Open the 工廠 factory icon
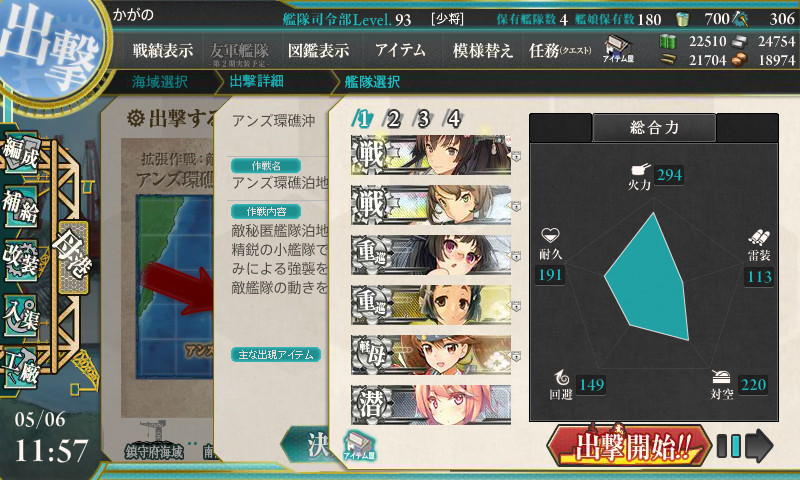Viewport: 800px width, 480px height. click(21, 368)
